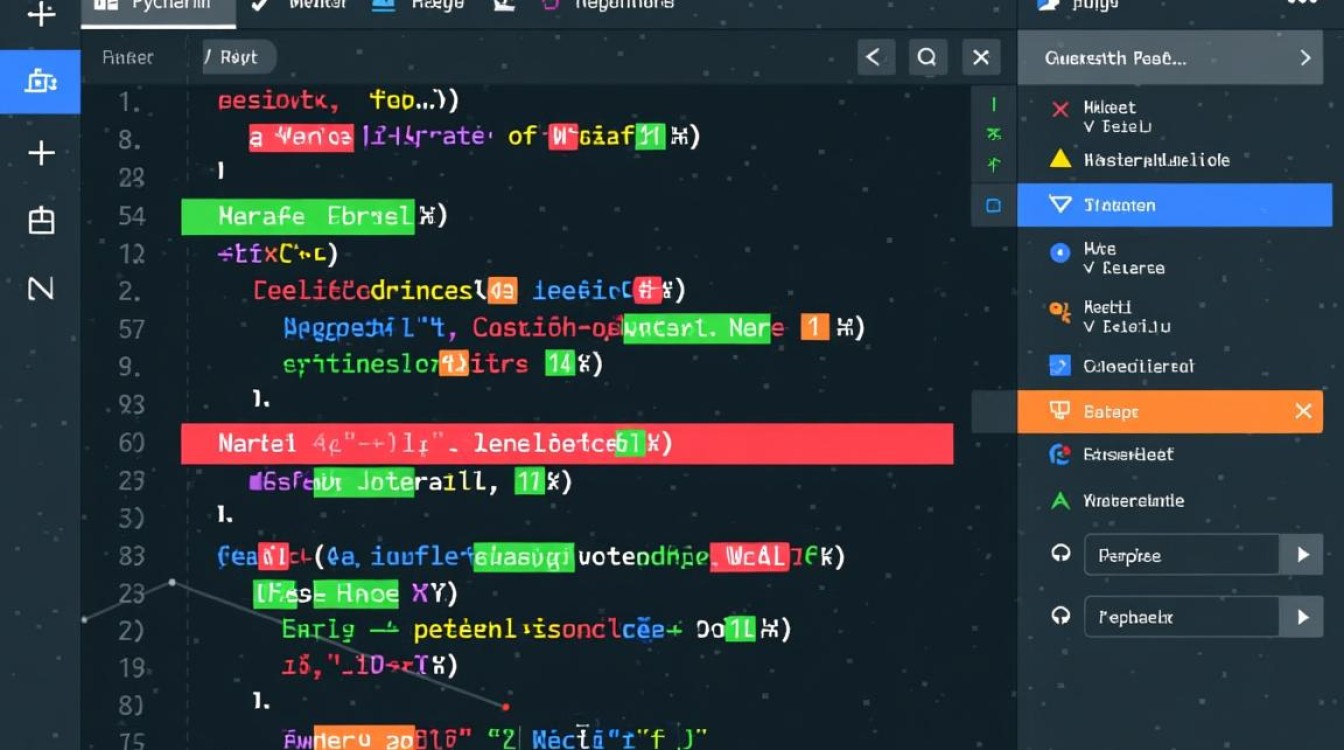Click line number 54 in the gutter
The height and width of the screenshot is (750, 1344).
tap(131, 215)
